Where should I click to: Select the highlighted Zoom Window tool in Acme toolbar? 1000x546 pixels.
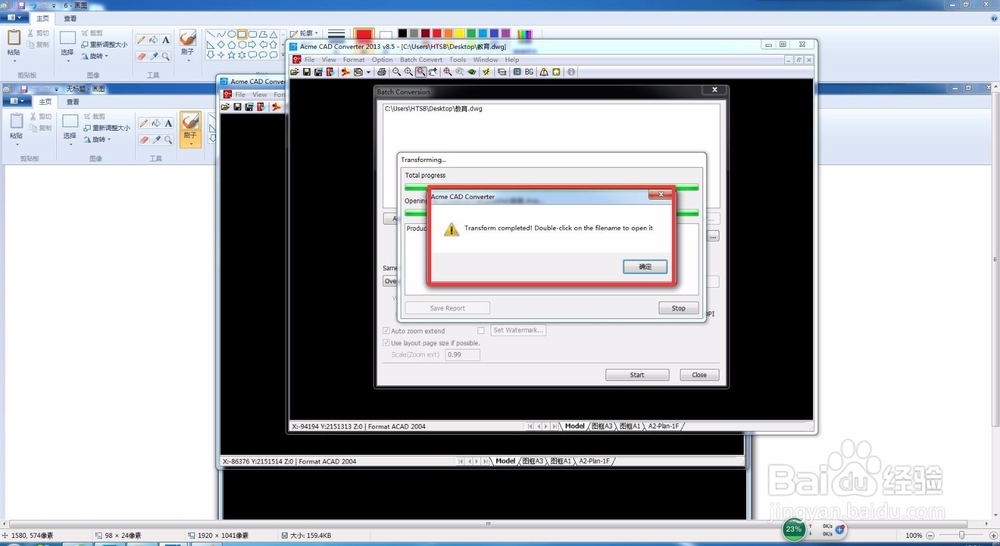point(420,72)
